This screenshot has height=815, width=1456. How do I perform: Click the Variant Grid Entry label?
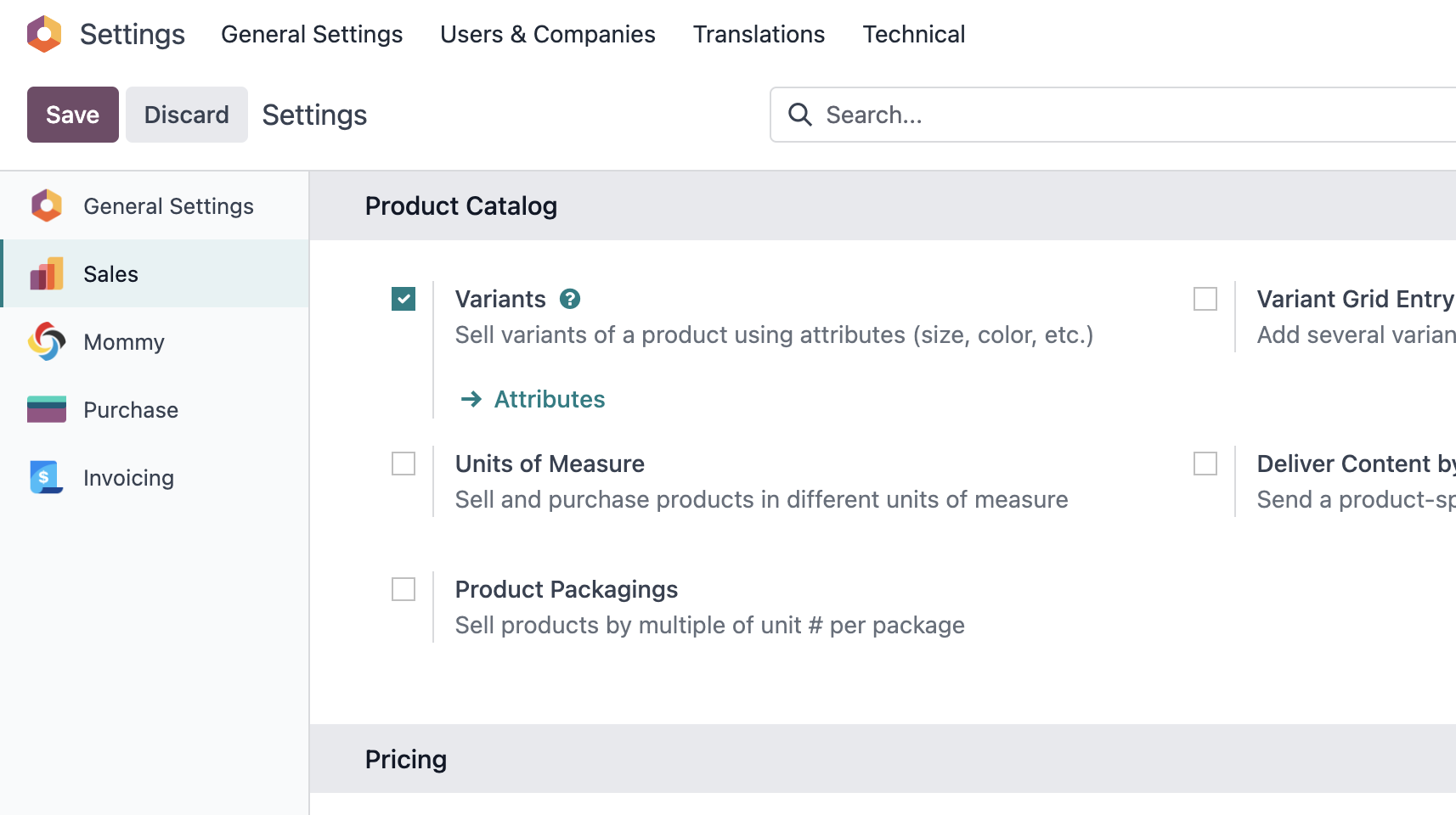pyautogui.click(x=1356, y=299)
